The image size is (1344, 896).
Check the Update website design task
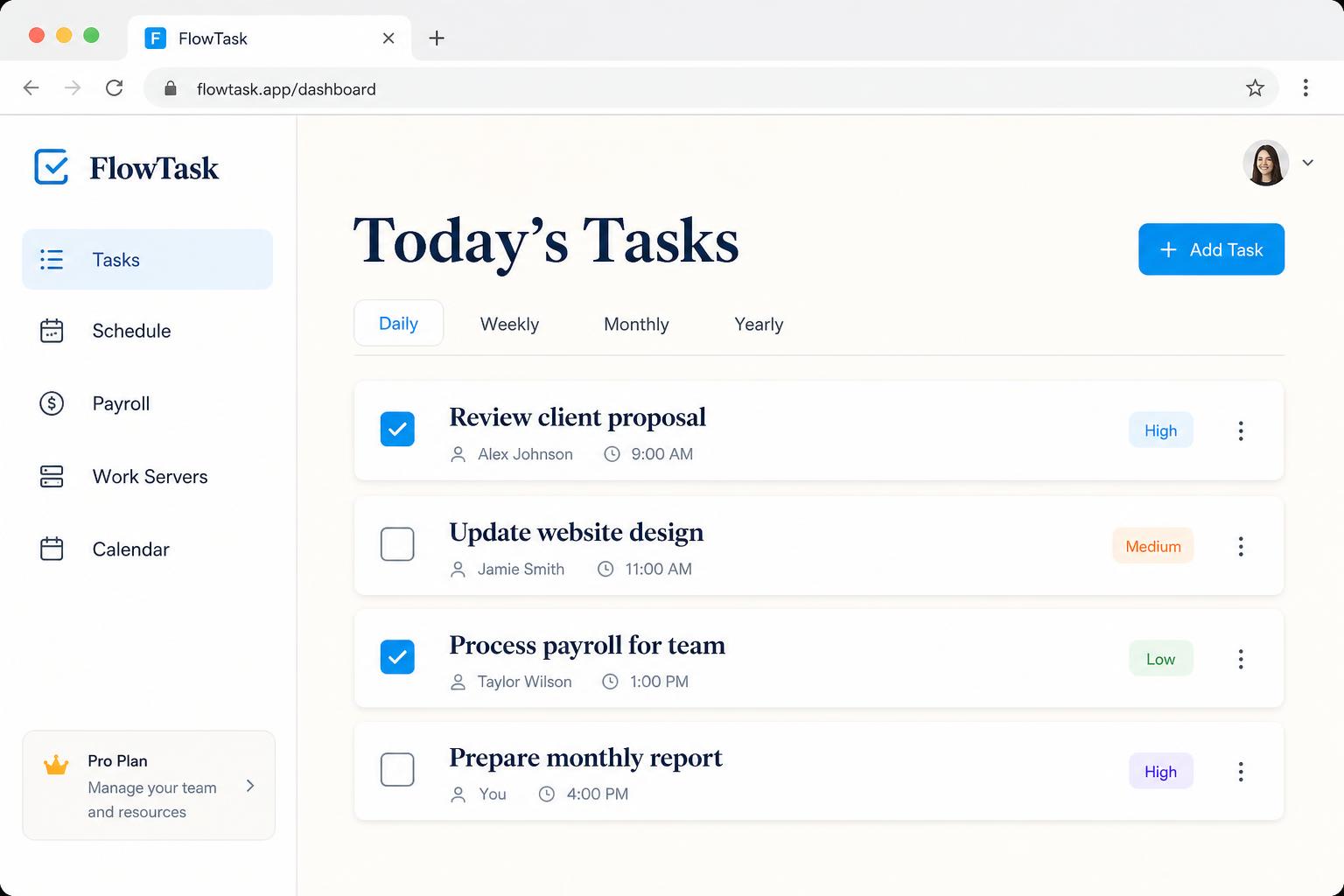click(397, 544)
